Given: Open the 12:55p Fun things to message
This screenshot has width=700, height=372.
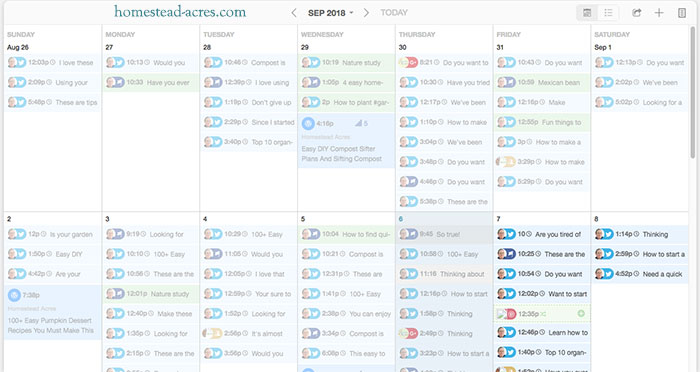Looking at the screenshot, I should tap(542, 122).
